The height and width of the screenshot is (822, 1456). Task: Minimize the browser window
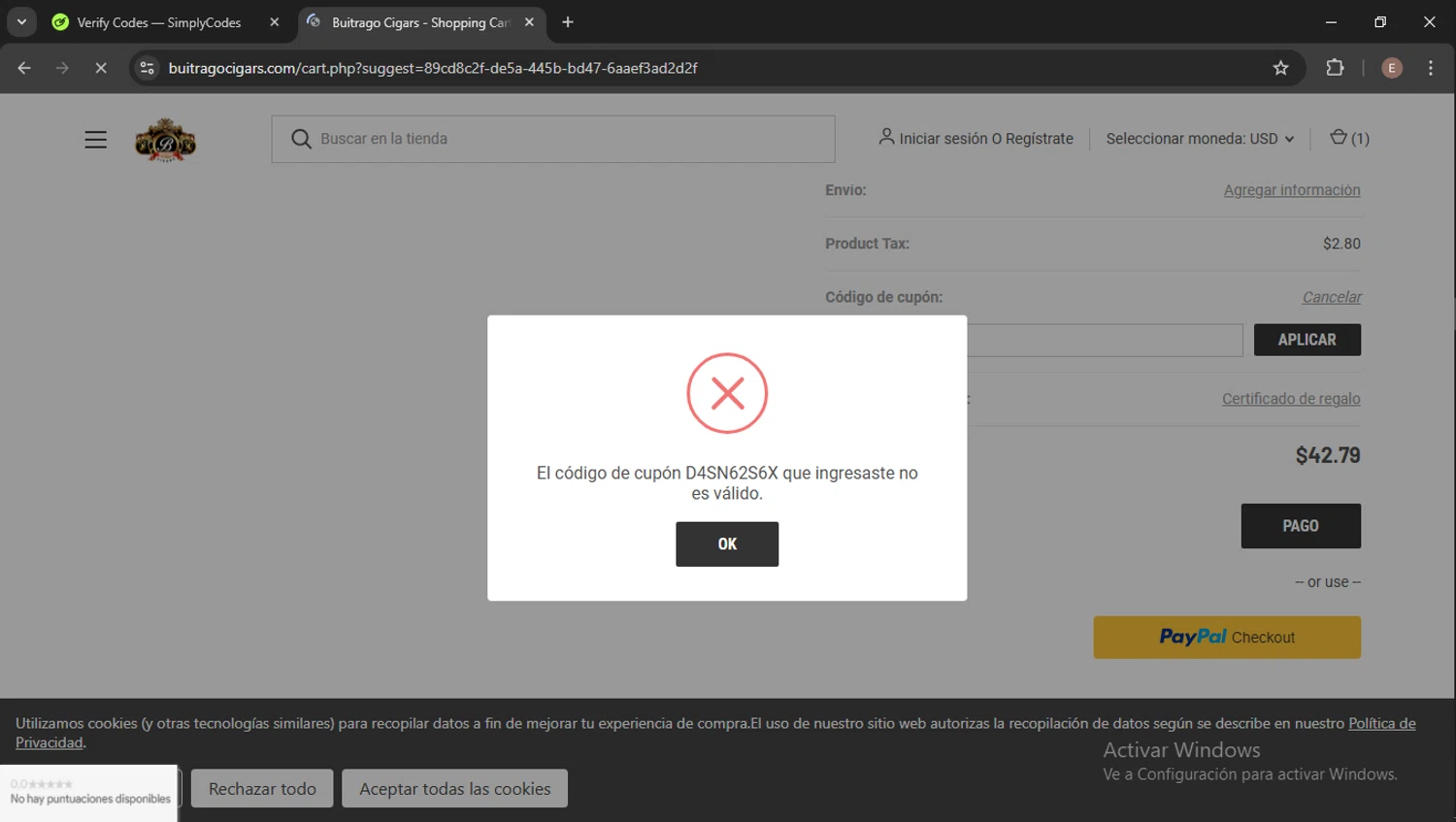point(1331,21)
